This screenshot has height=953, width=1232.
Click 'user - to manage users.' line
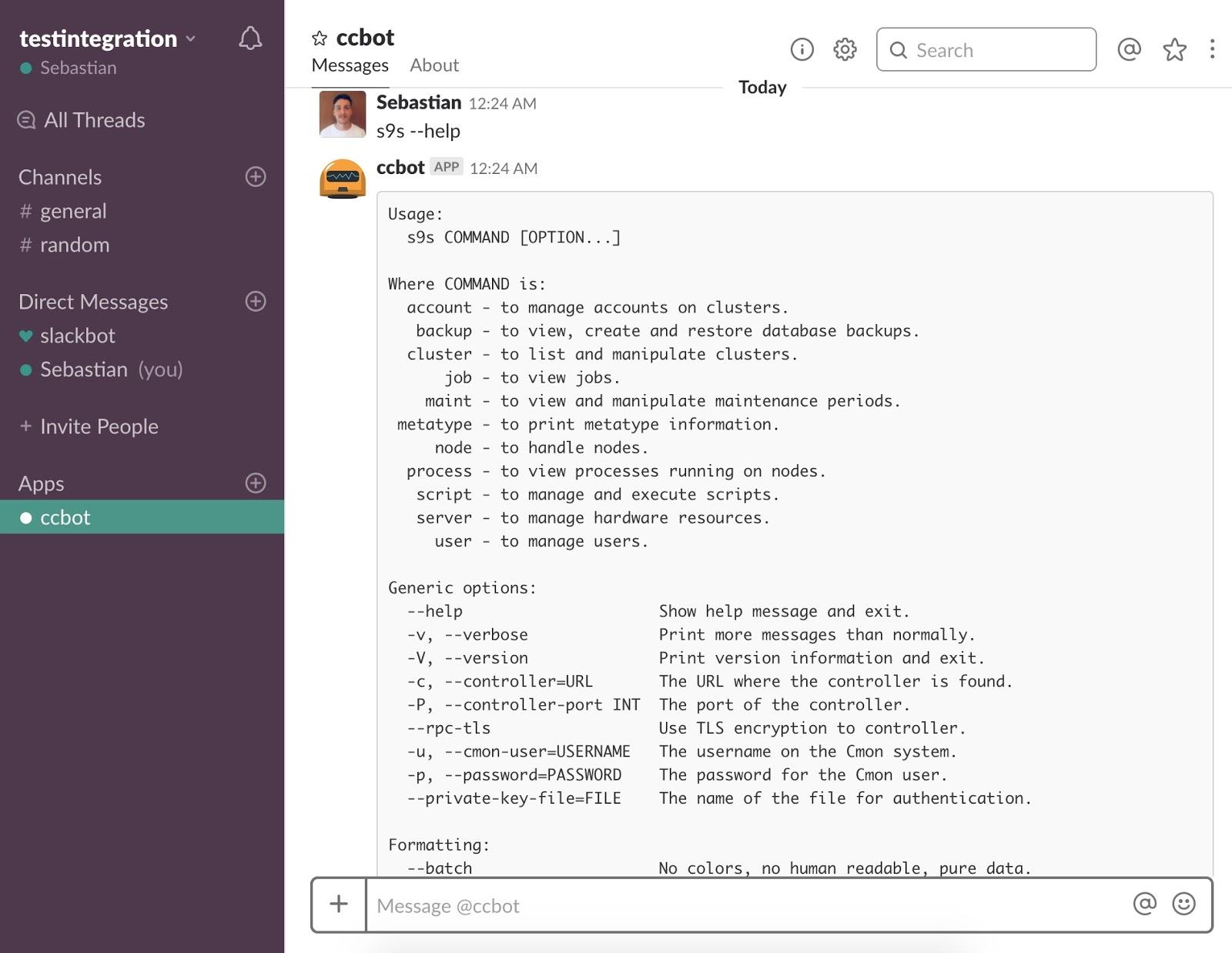coord(541,541)
